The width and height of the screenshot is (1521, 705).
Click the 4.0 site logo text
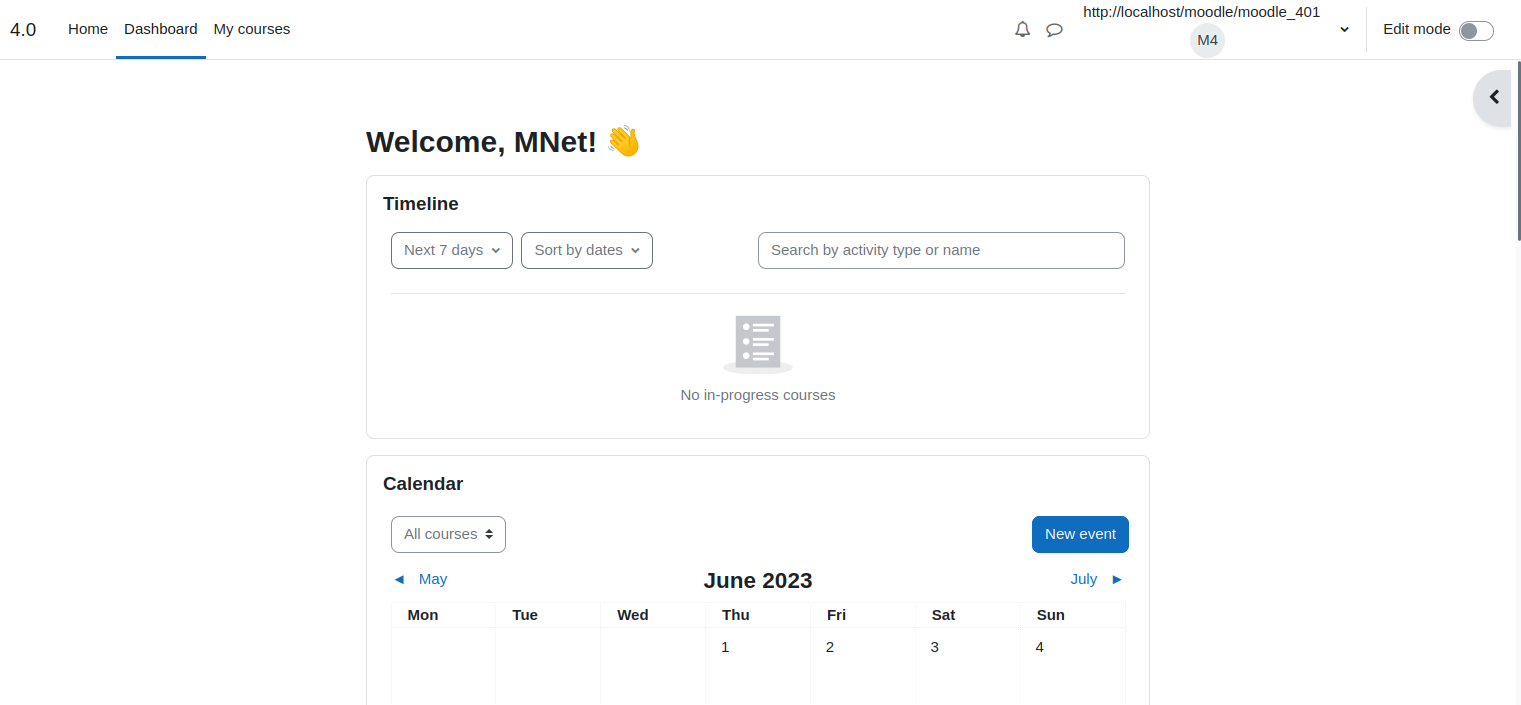pyautogui.click(x=23, y=29)
